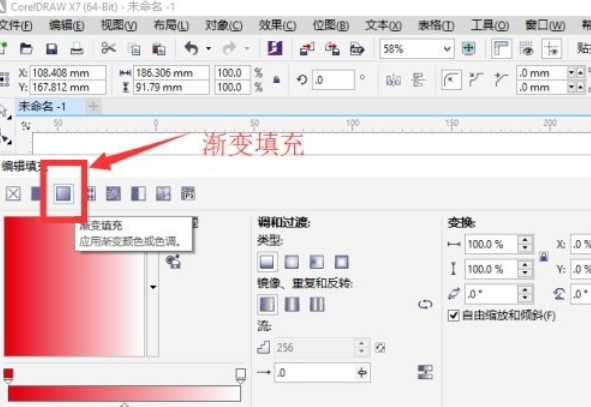Viewport: 591px width, 407px height.
Task: Open a file with the folder icon
Action: pyautogui.click(x=26, y=49)
